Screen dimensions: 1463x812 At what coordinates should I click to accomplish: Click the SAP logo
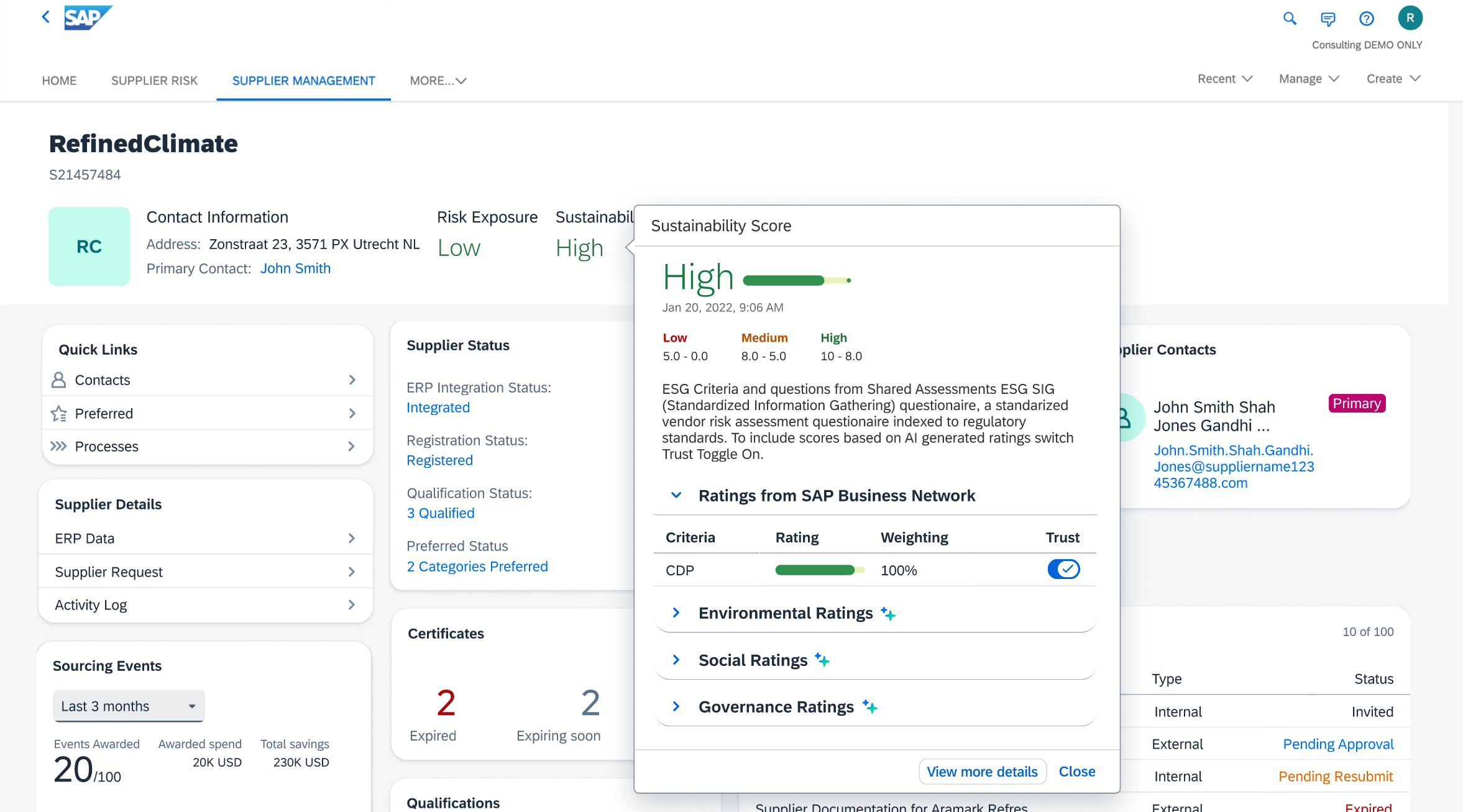[x=88, y=17]
